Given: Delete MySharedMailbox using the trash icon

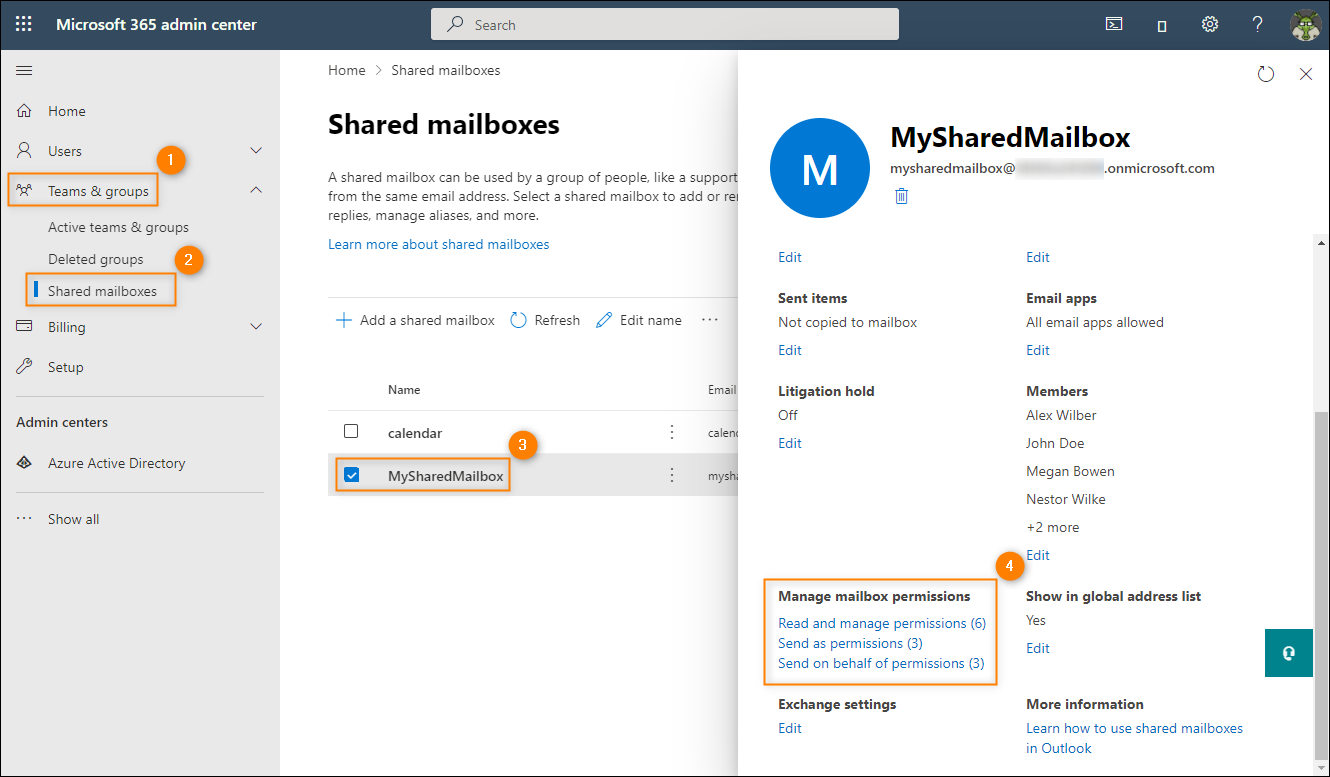Looking at the screenshot, I should pyautogui.click(x=901, y=196).
